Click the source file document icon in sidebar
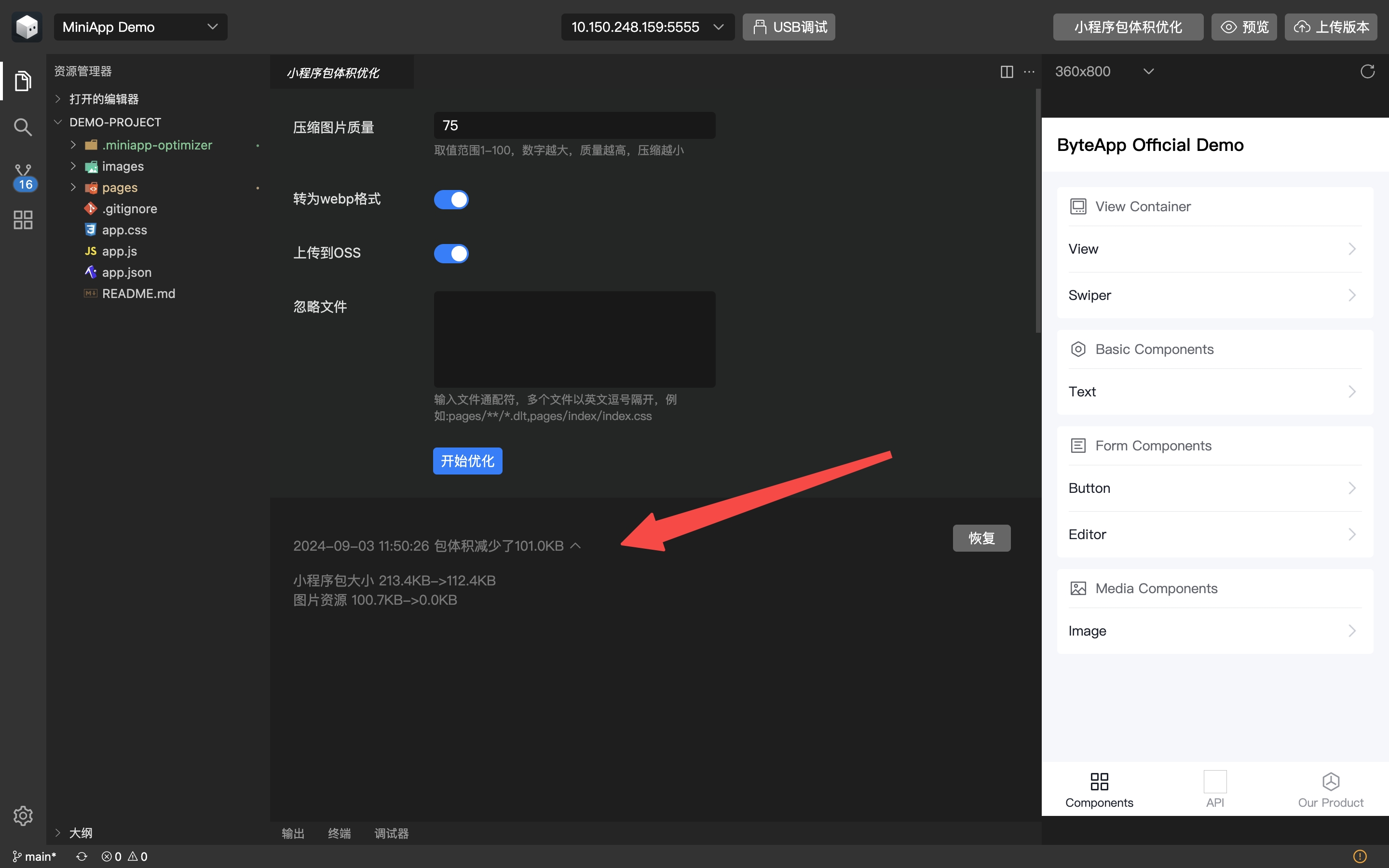The height and width of the screenshot is (868, 1389). click(x=22, y=80)
